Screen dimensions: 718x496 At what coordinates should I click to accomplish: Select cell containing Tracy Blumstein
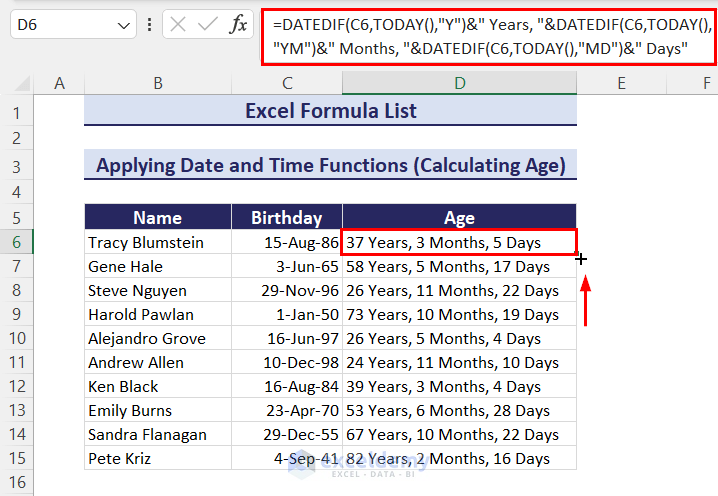158,242
